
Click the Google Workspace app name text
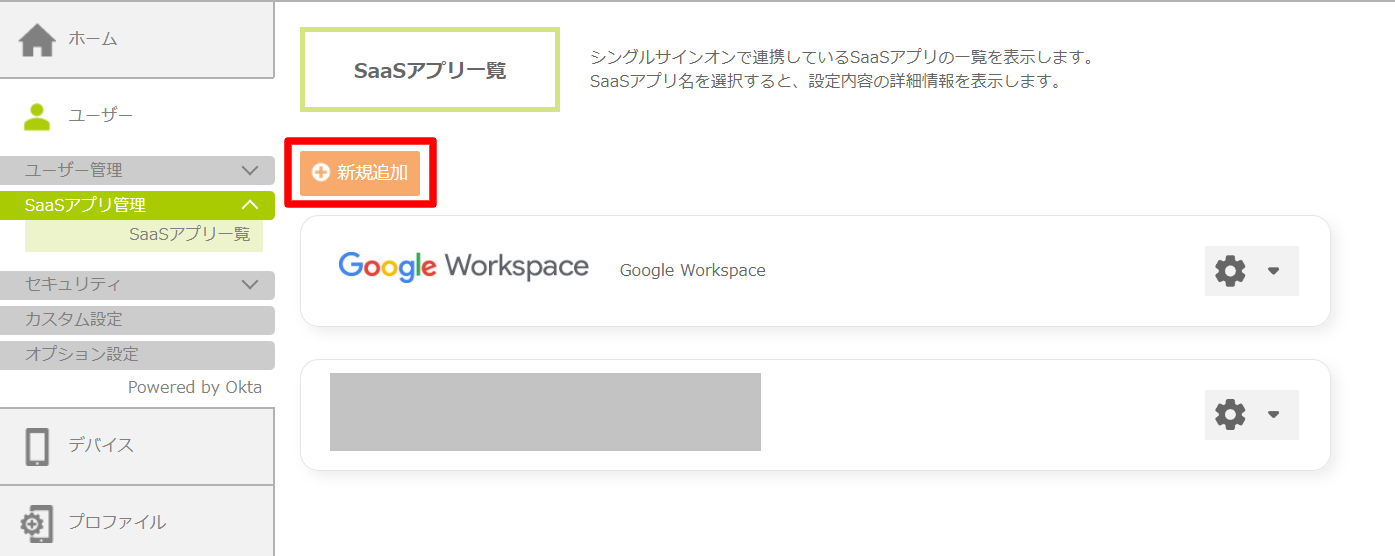(x=692, y=271)
